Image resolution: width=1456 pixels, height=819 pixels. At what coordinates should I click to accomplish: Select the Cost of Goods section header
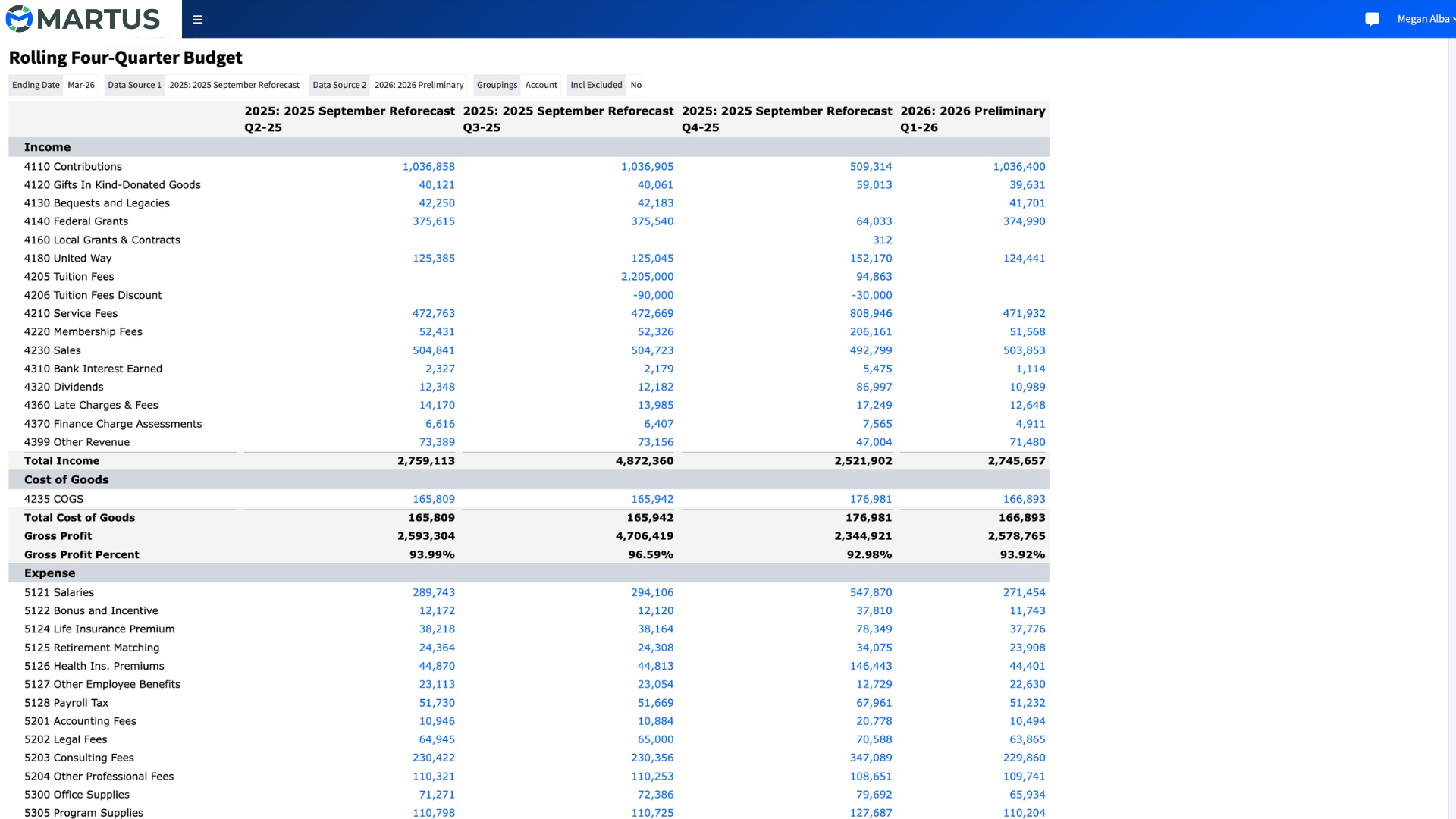tap(529, 479)
